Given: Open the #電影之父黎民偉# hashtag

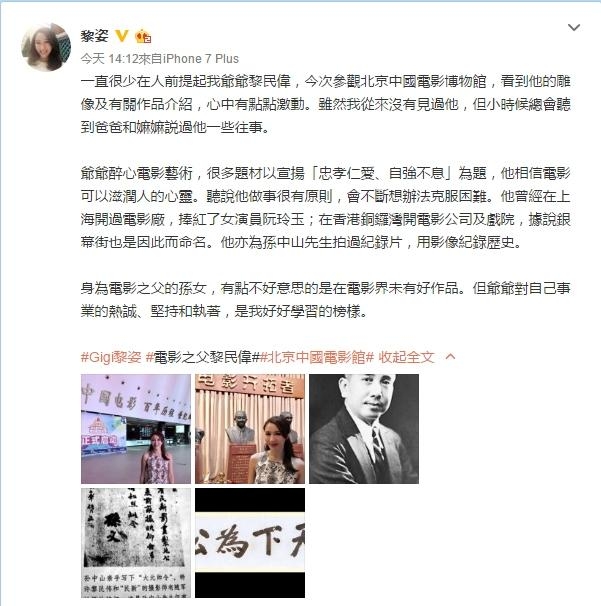Looking at the screenshot, I should (x=202, y=357).
